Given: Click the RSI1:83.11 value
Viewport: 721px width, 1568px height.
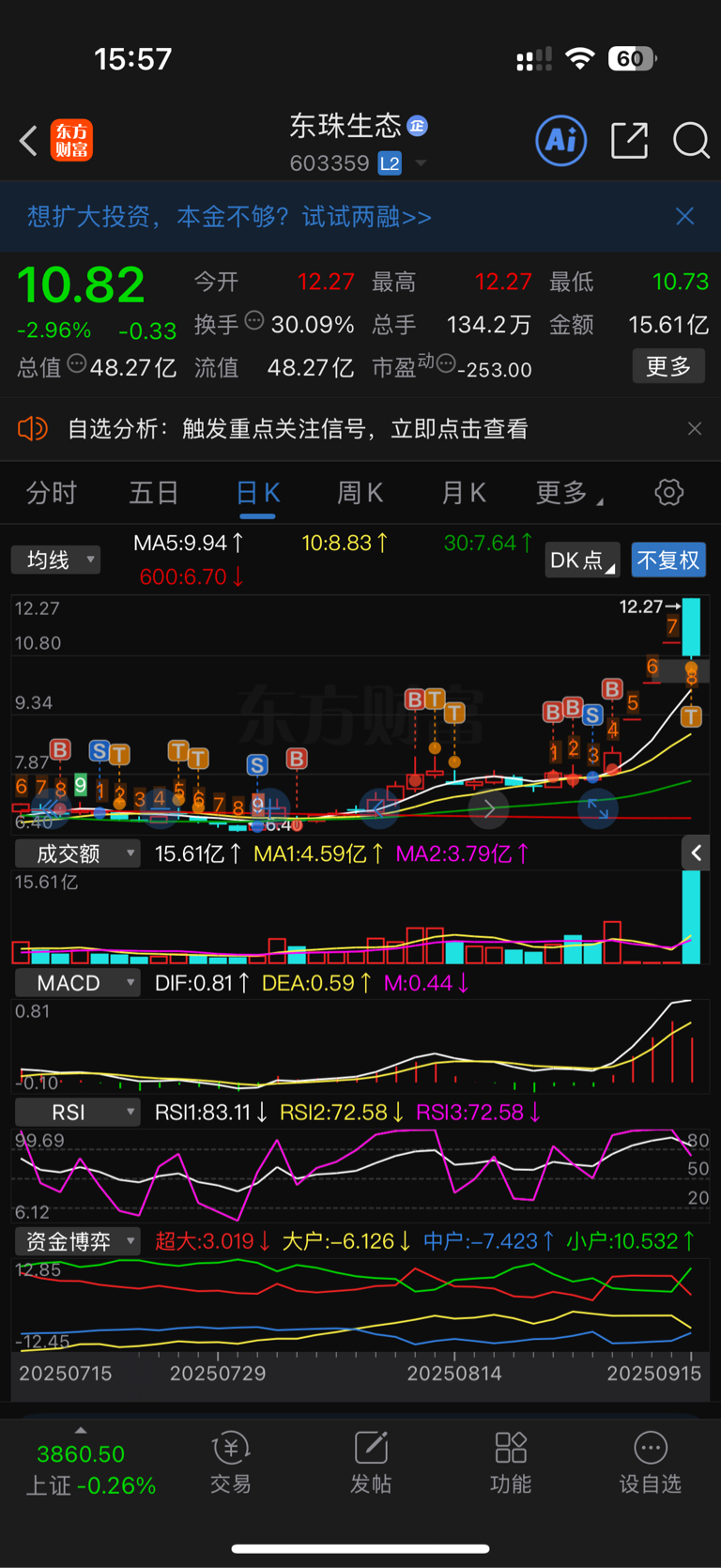Looking at the screenshot, I should point(211,1113).
